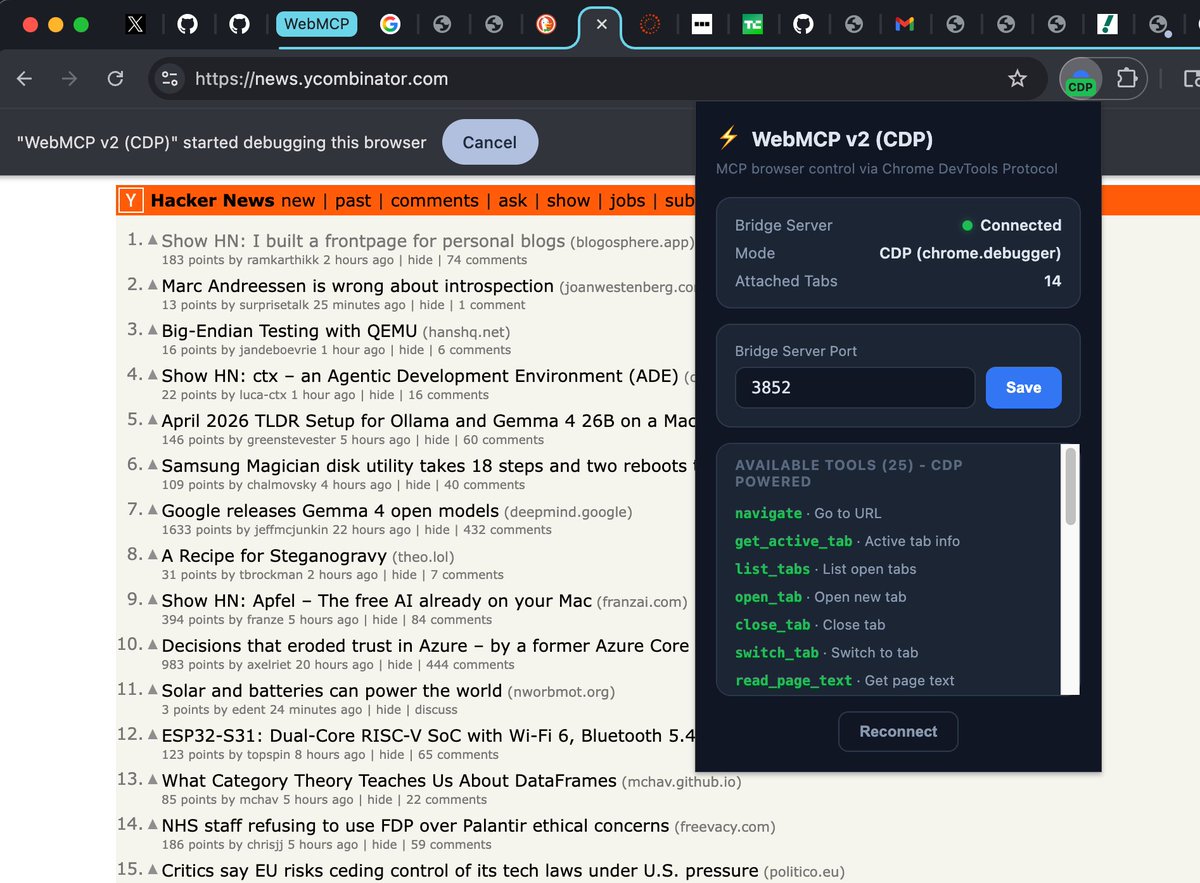The image size is (1200, 883).
Task: Click the 'list_tabs' tool entry
Action: (x=825, y=569)
